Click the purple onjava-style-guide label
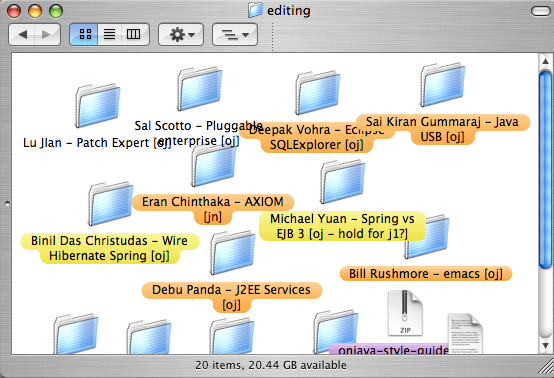 [389, 349]
